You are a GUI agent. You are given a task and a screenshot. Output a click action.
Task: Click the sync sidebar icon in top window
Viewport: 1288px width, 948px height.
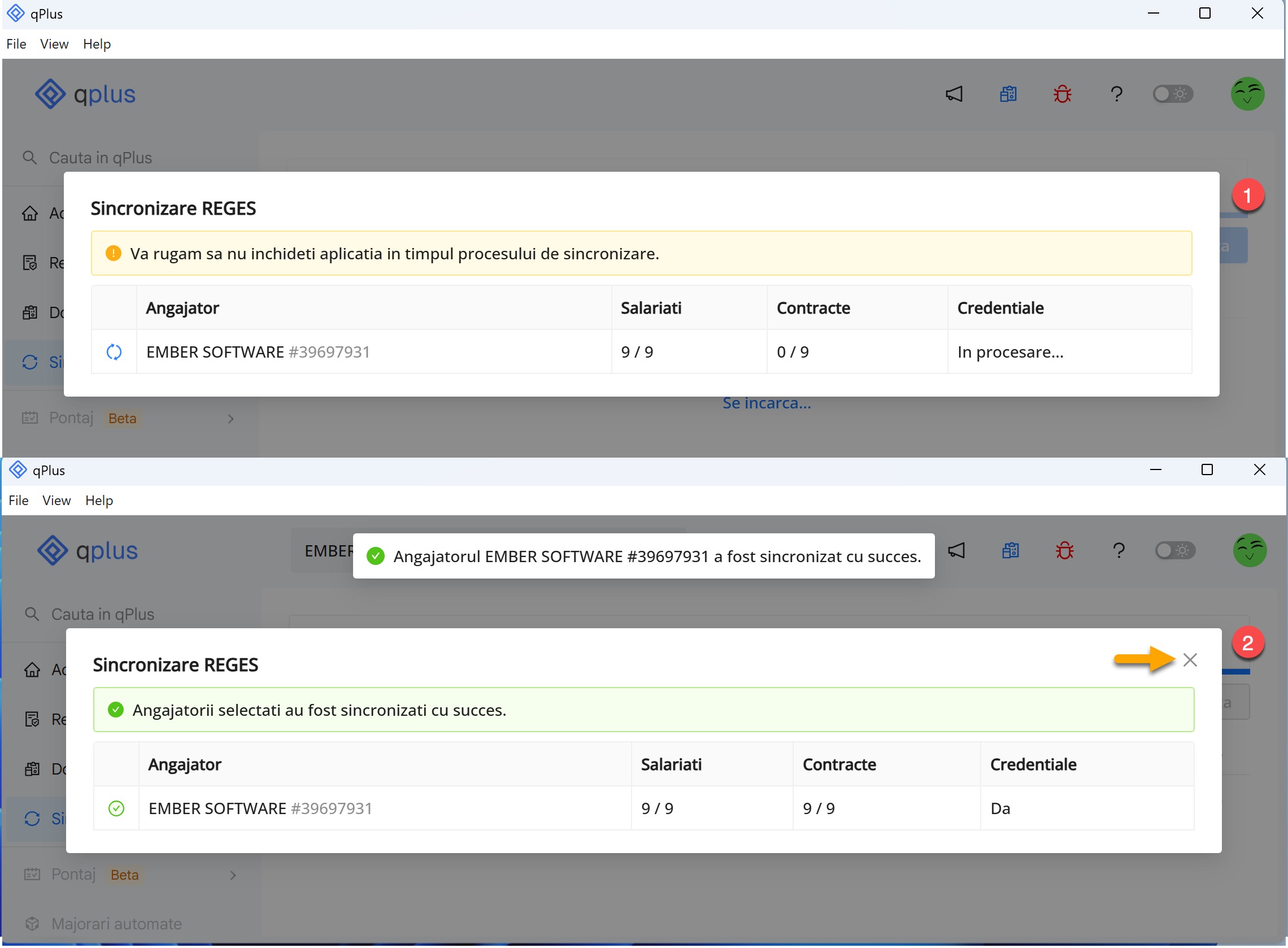tap(30, 362)
